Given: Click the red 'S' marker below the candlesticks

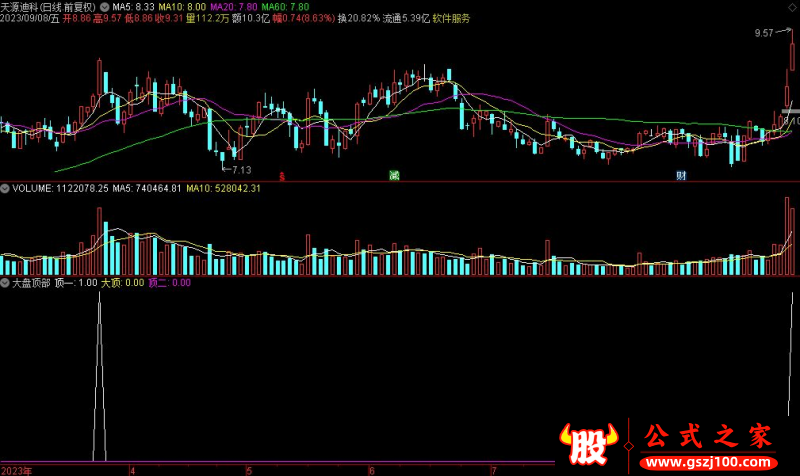Looking at the screenshot, I should click(x=283, y=177).
